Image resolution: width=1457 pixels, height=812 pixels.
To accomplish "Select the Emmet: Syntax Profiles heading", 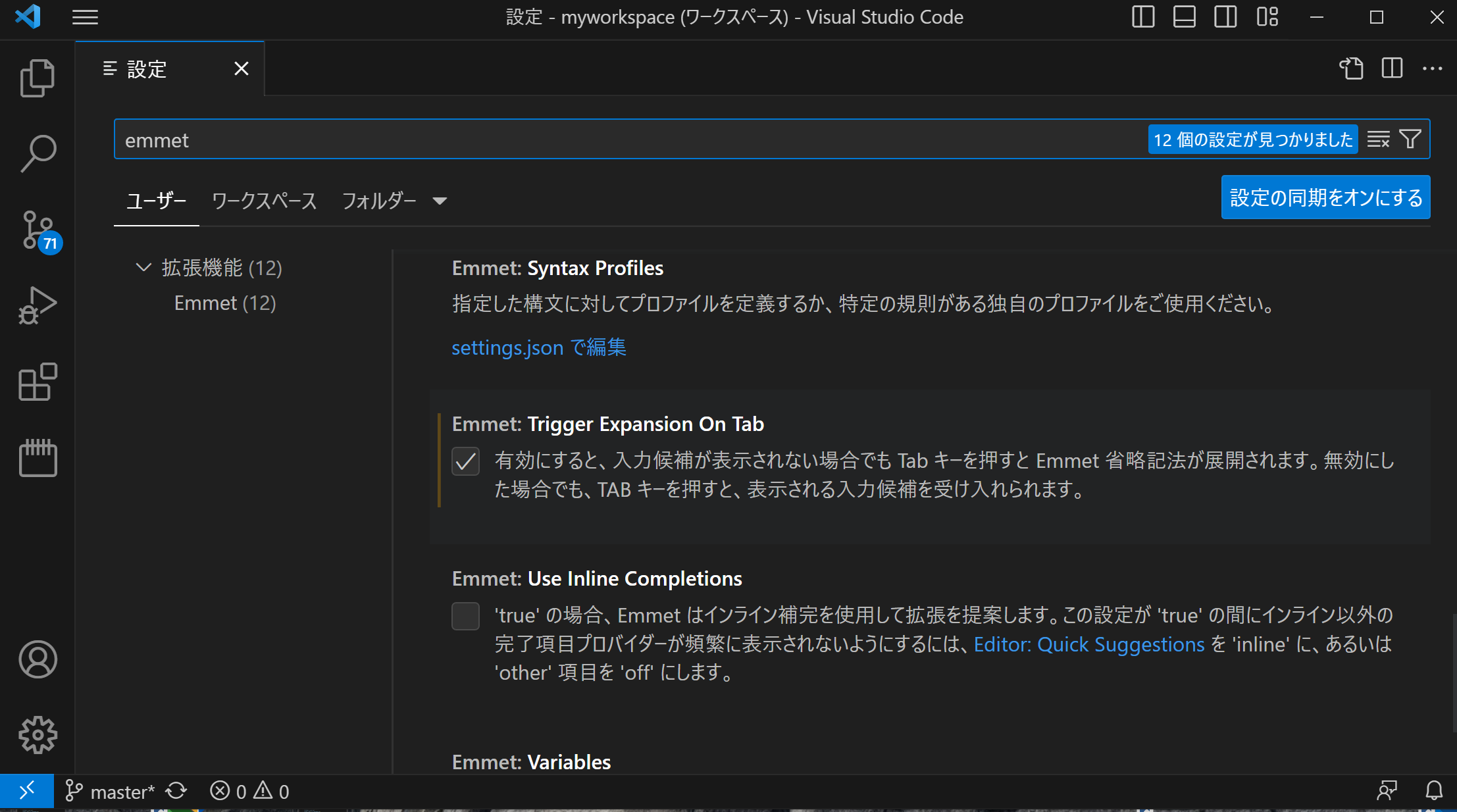I will click(x=557, y=268).
